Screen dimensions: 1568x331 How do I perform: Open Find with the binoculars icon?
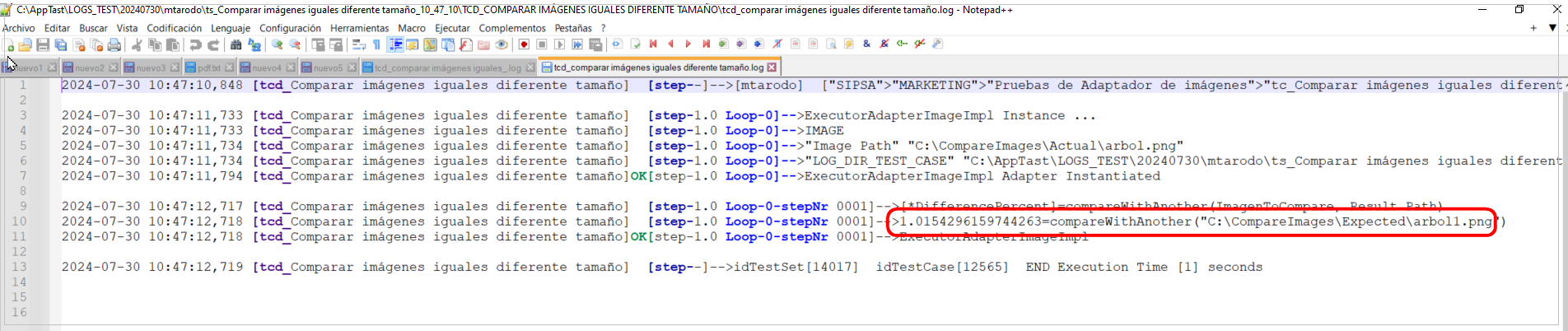coord(236,44)
